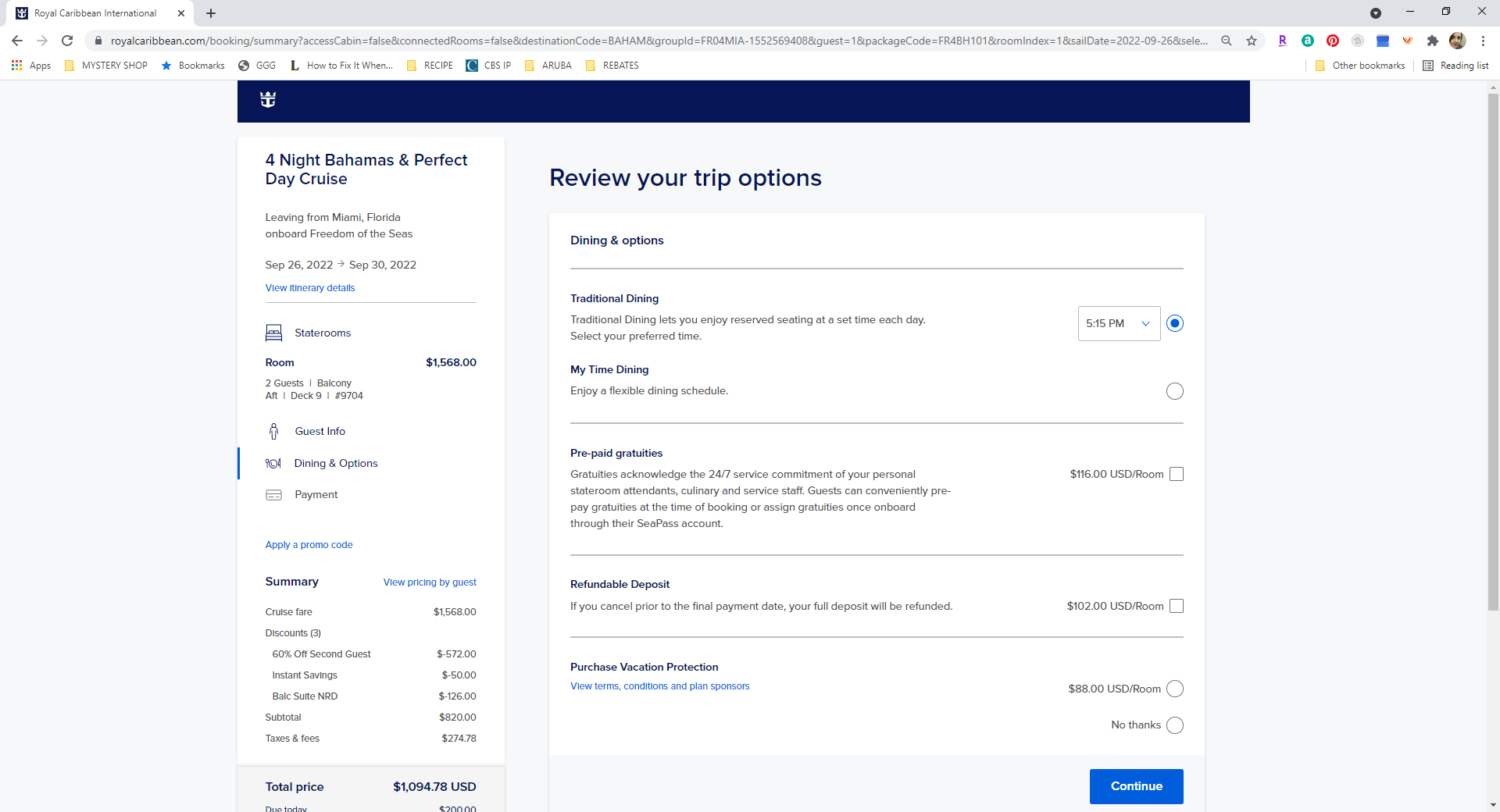Select the No thanks radio button
This screenshot has height=812, width=1500.
tap(1175, 725)
